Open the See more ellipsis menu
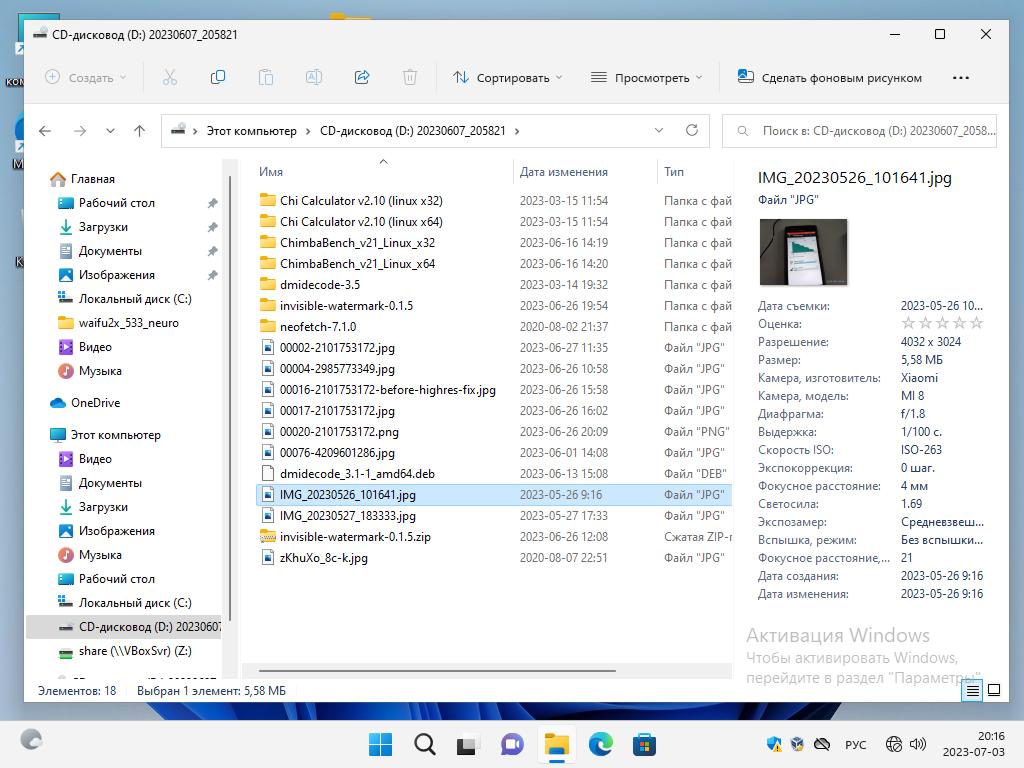Viewport: 1024px width, 768px height. [x=961, y=77]
